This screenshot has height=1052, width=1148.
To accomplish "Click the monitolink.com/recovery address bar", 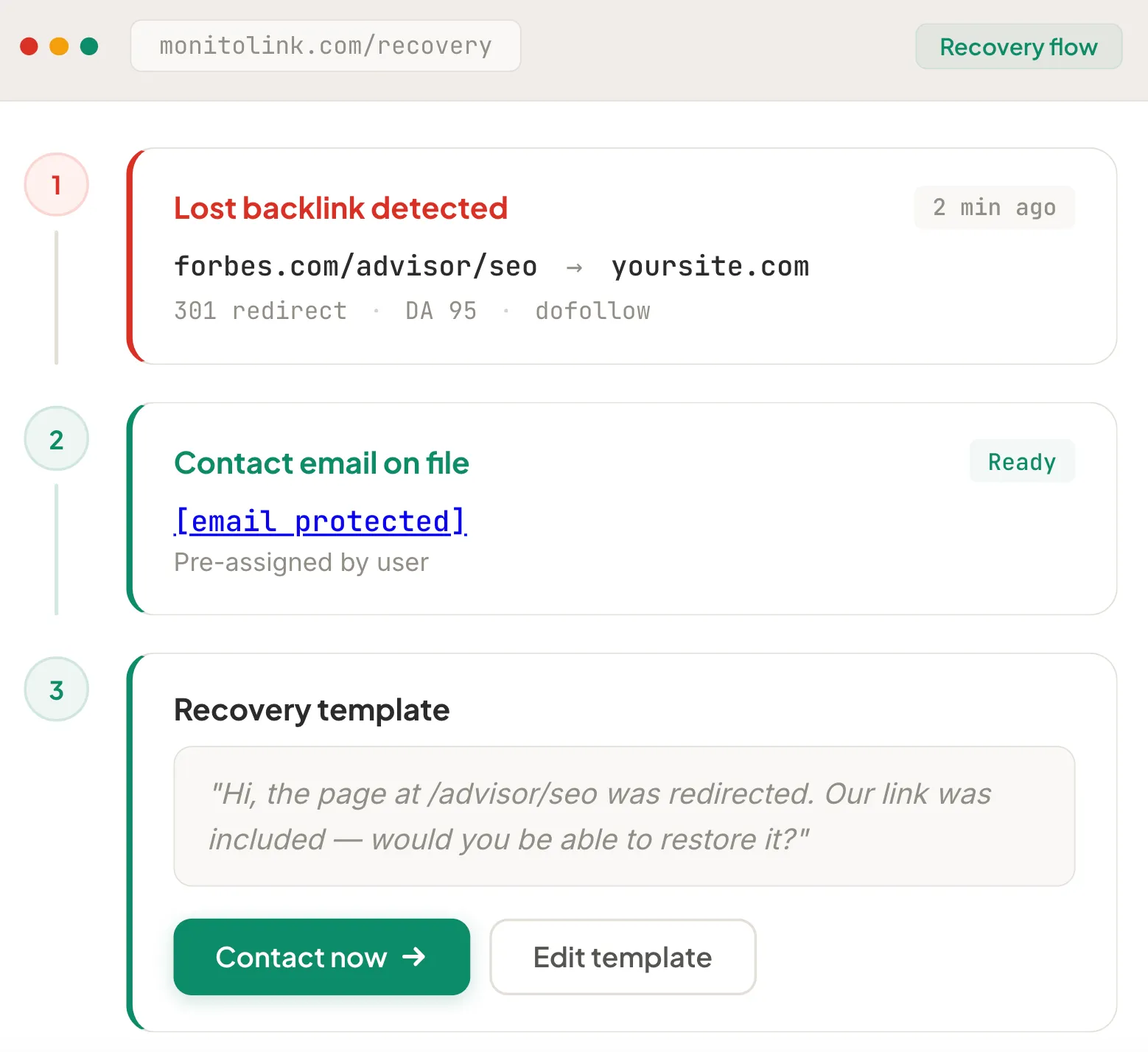I will [x=326, y=46].
